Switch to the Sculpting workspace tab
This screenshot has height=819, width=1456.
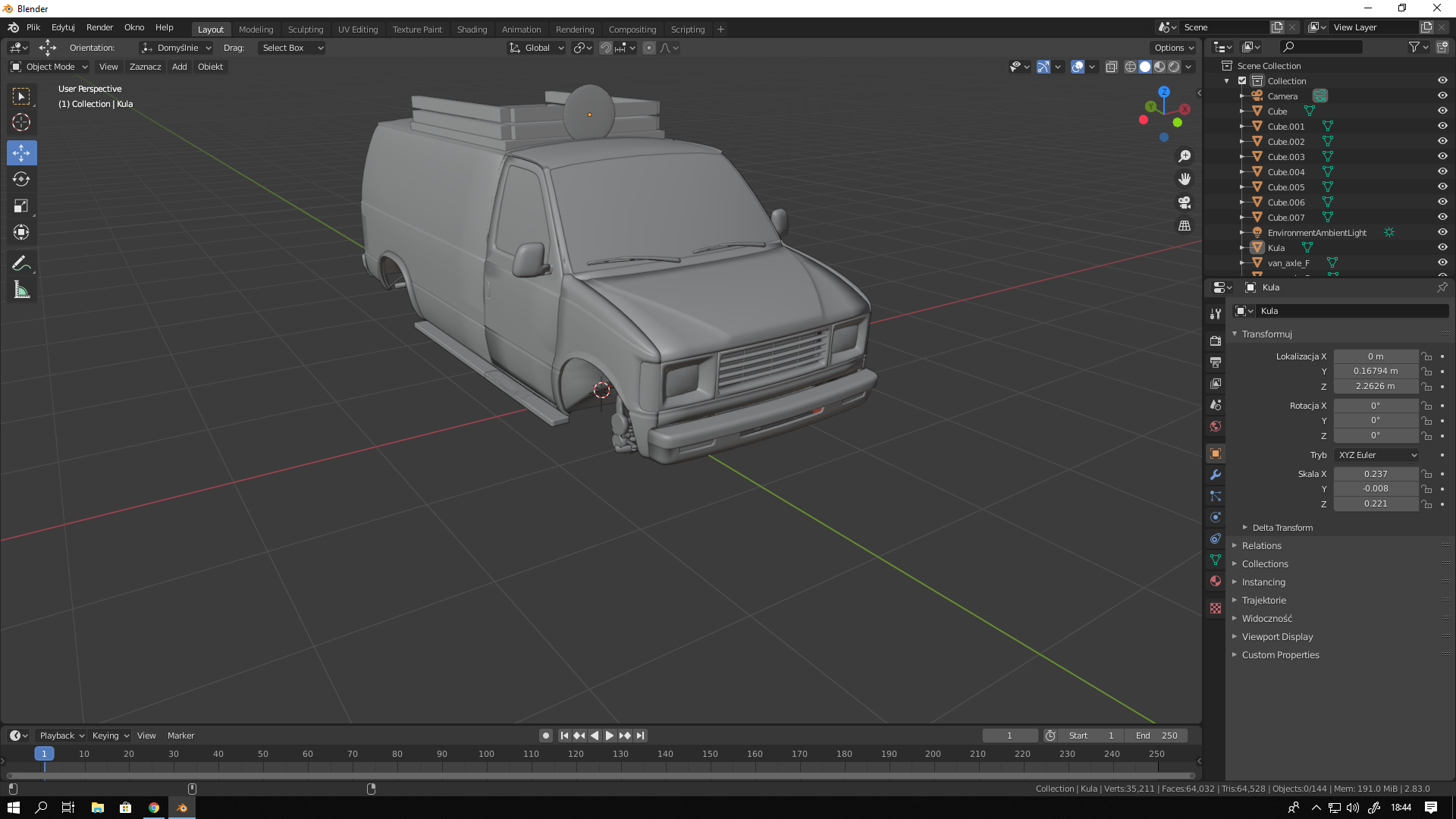pyautogui.click(x=305, y=30)
